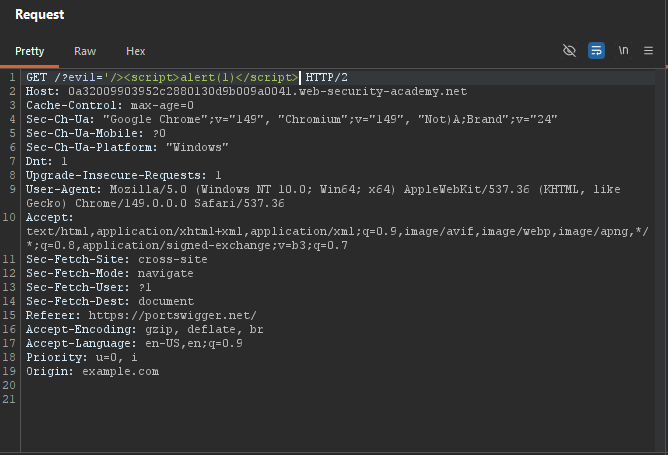This screenshot has width=668, height=455.
Task: Switch to the Hex tab
Action: (x=135, y=51)
